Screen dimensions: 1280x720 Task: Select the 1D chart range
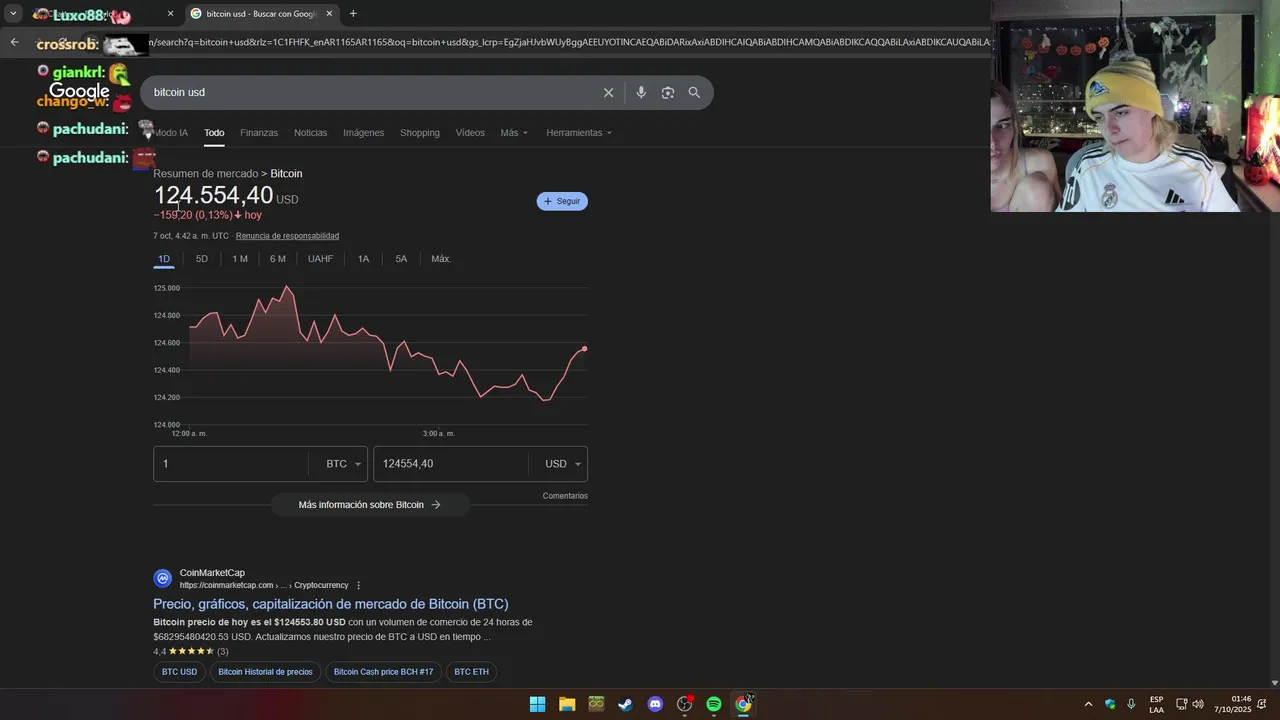click(164, 259)
